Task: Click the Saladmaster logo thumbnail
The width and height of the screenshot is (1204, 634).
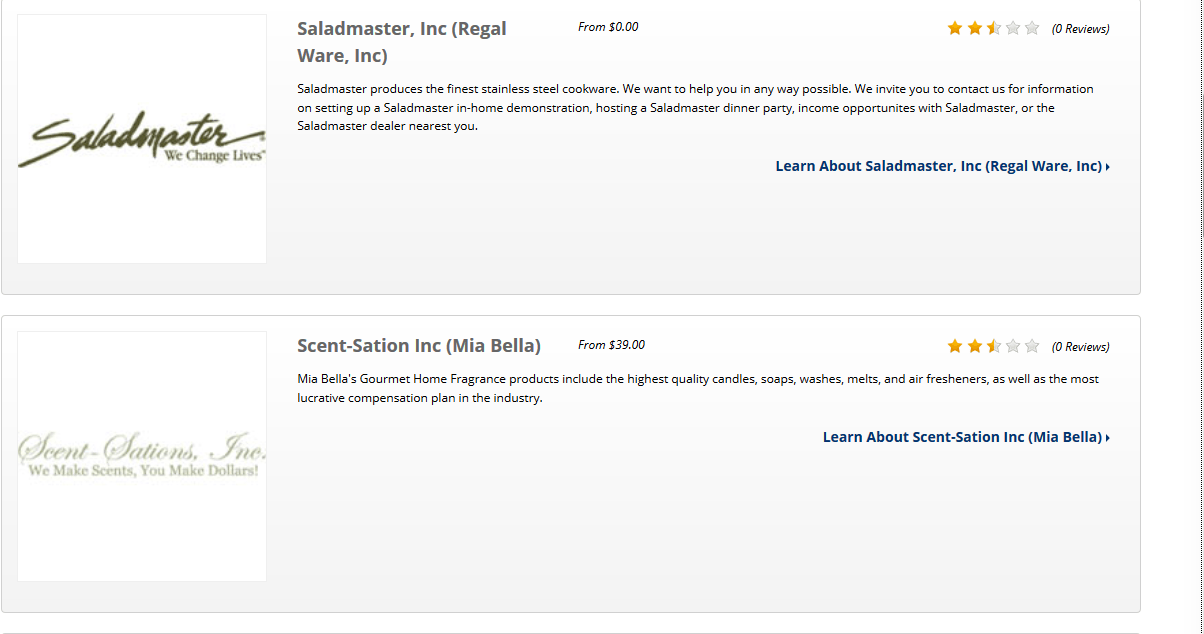Action: 142,139
